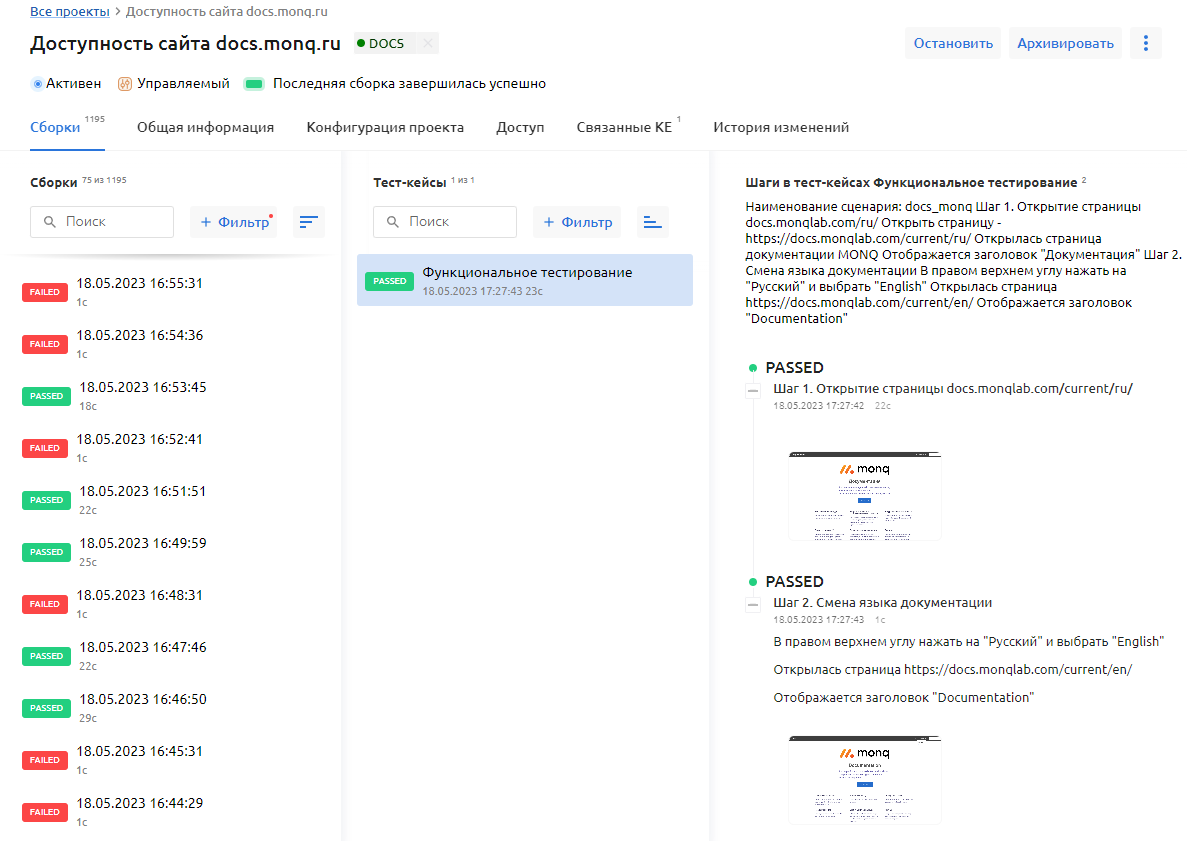Image resolution: width=1187 pixels, height=841 pixels.
Task: Collapse Шаг 1 step details
Action: (753, 390)
